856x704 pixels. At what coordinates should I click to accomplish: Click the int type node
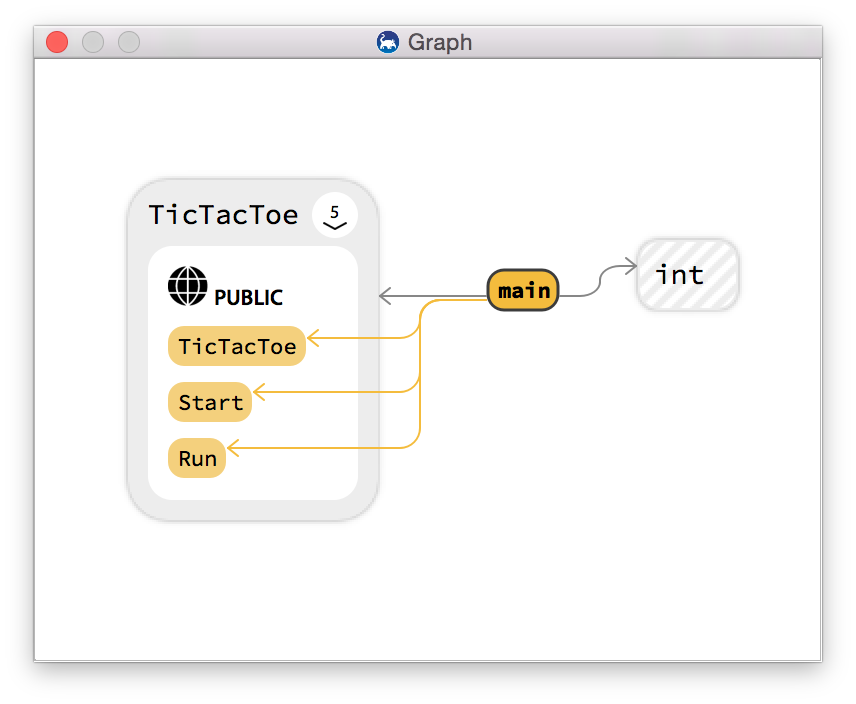pos(688,275)
